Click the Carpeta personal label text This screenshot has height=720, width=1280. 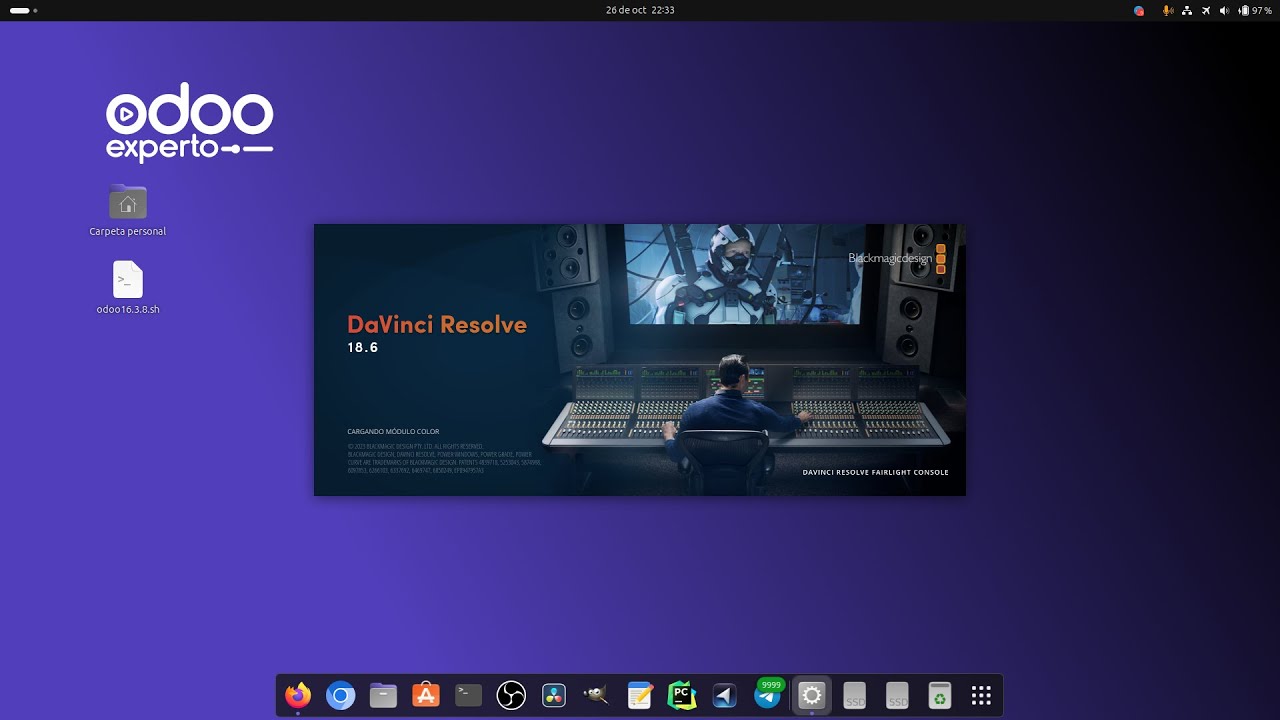[128, 231]
